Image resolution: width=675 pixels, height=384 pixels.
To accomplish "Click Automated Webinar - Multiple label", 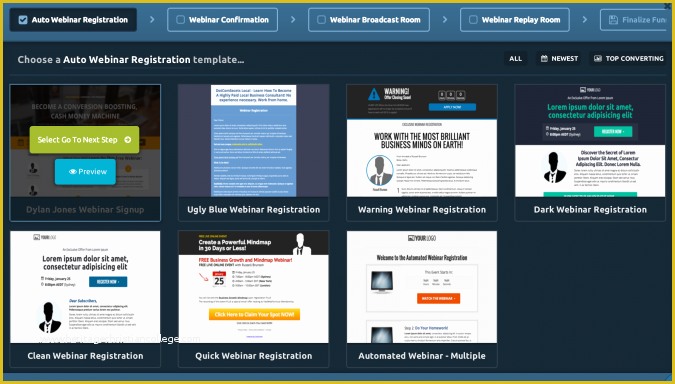I will 422,356.
